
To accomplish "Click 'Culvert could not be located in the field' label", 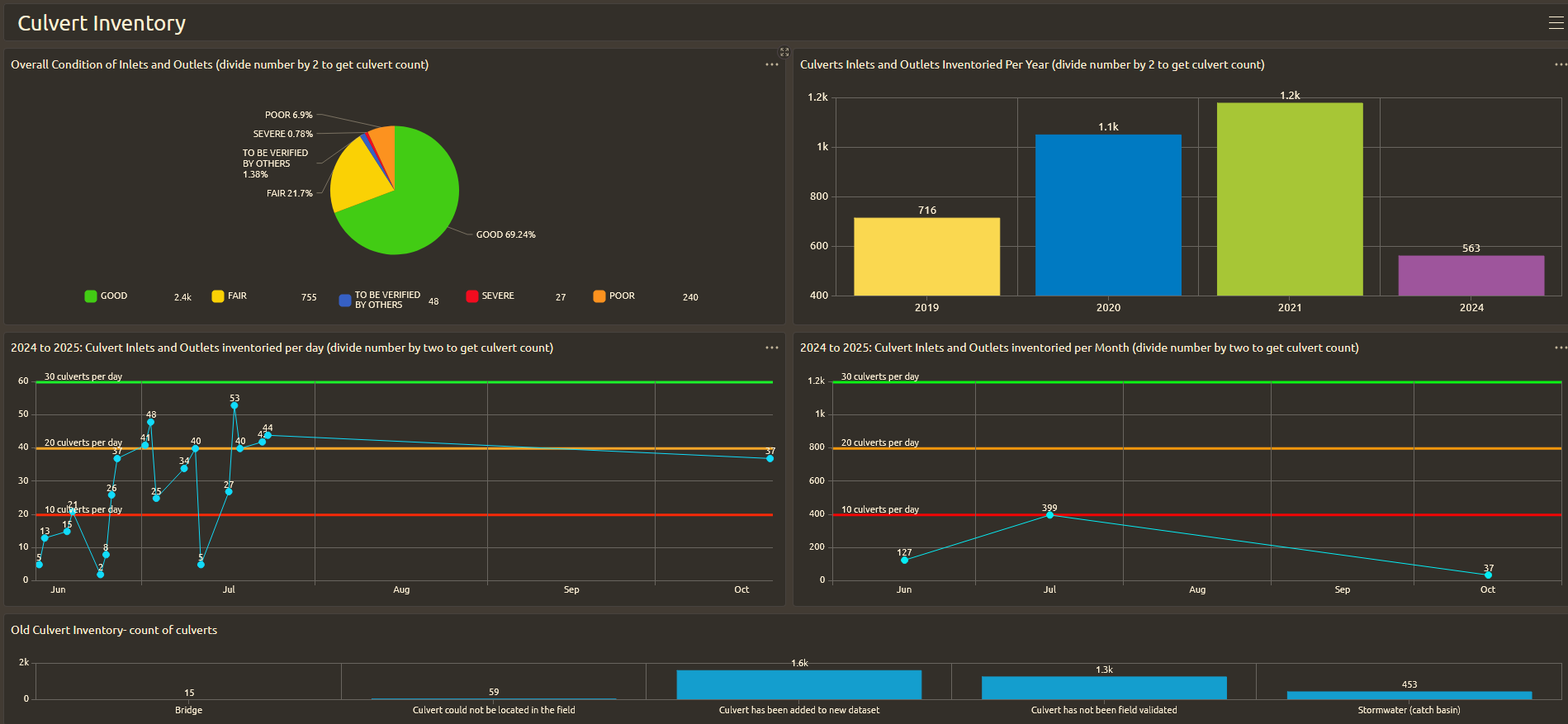I will 494,710.
